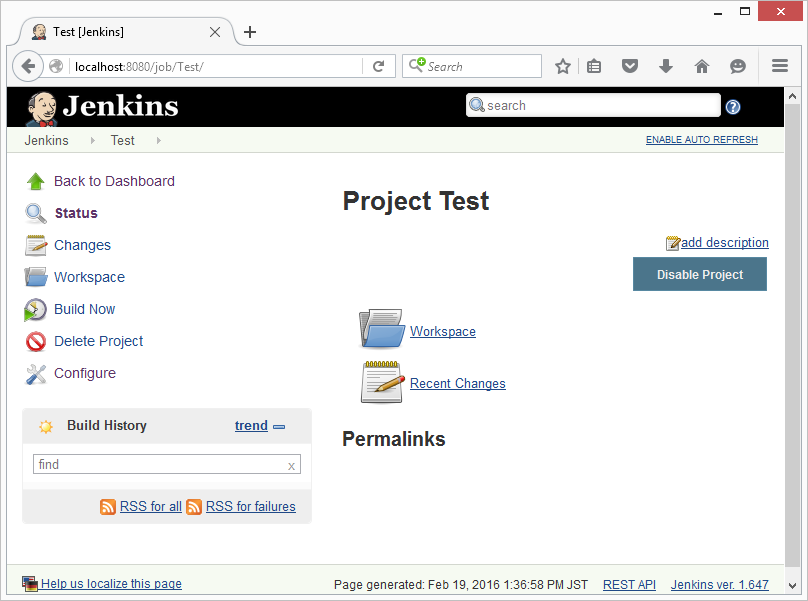Open a new browser tab

click(250, 32)
